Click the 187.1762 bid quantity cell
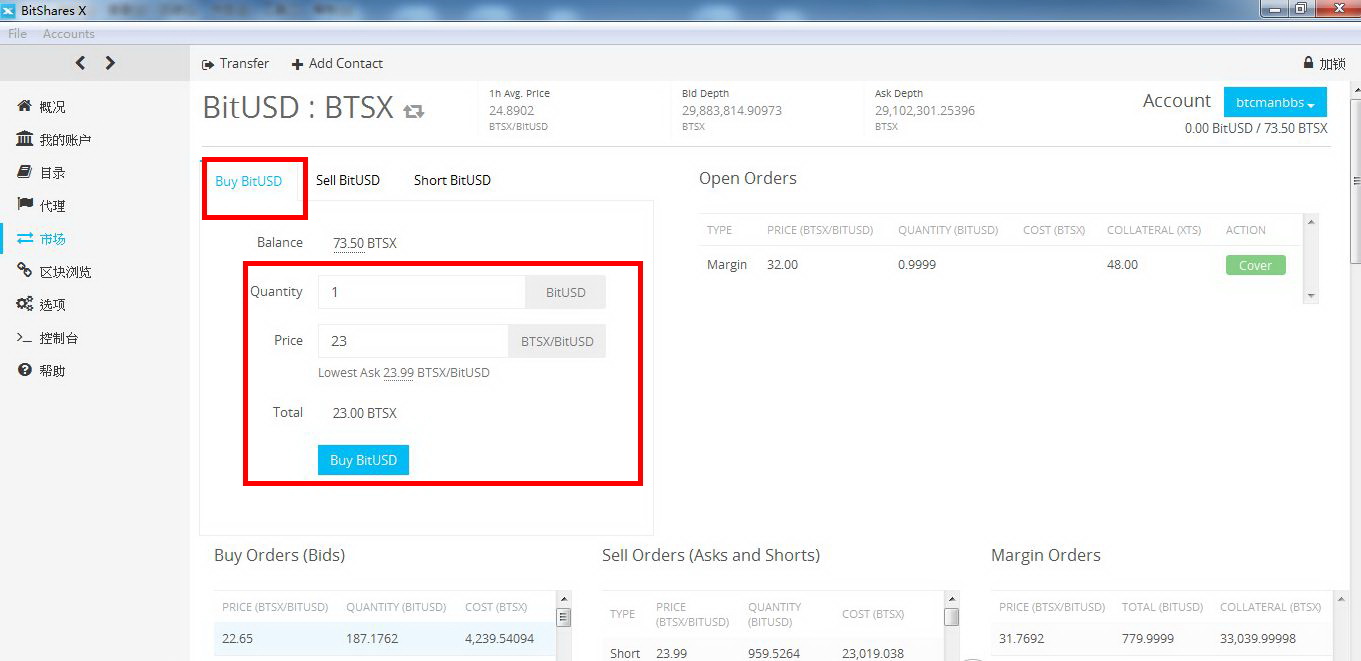This screenshot has height=661, width=1361. pos(374,639)
